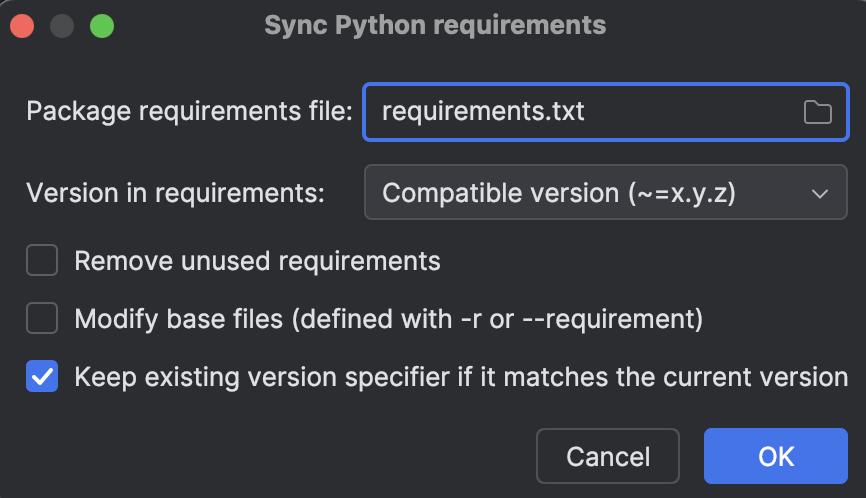Click the green zoom window button
This screenshot has width=866, height=498.
(102, 26)
